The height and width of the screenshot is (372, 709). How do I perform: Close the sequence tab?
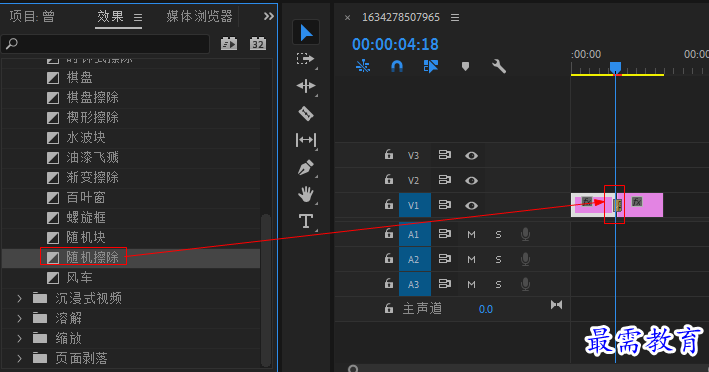347,18
